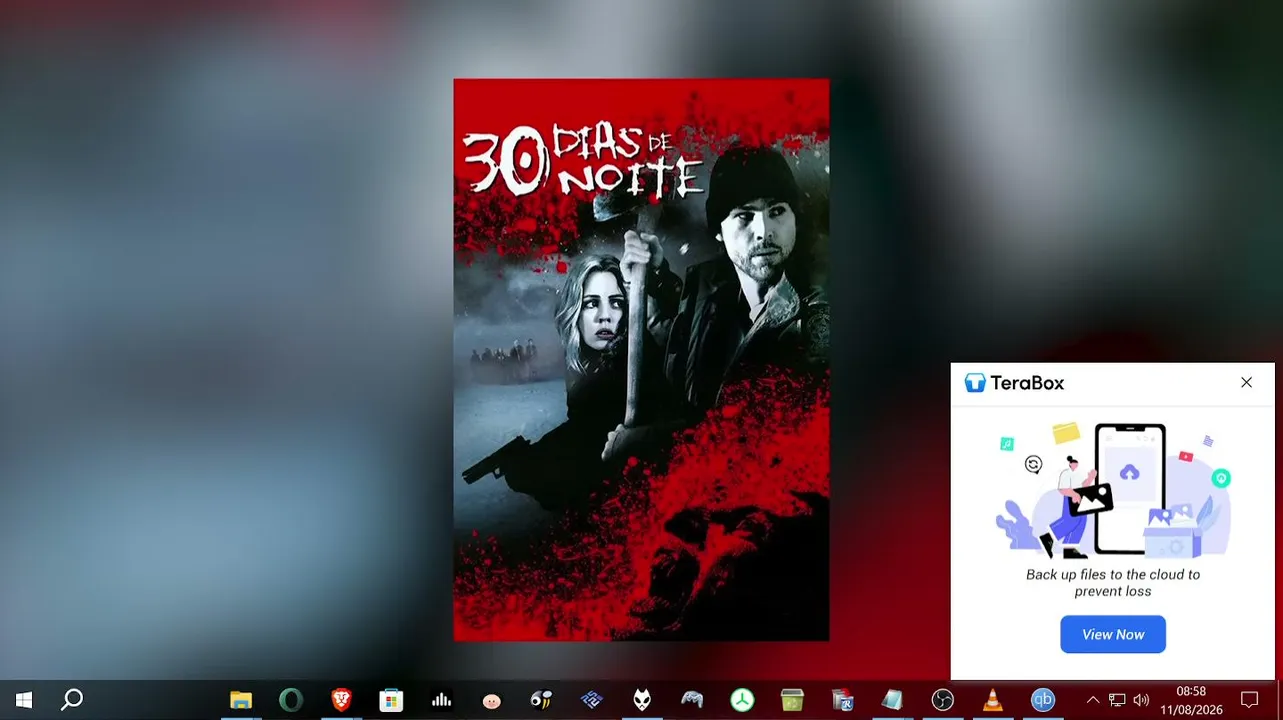Click the 30 Dias de Noite poster

641,360
